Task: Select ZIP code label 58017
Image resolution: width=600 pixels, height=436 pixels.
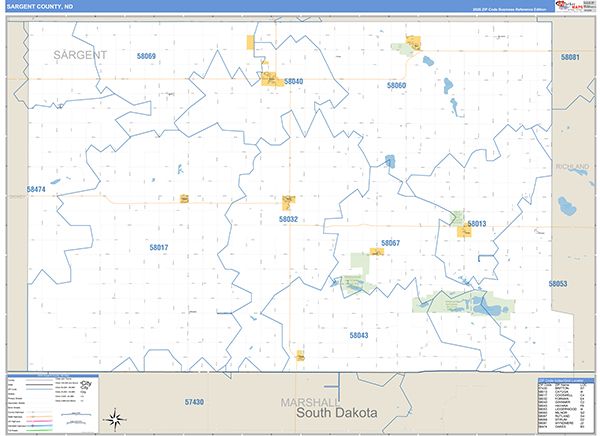Action: click(x=159, y=247)
